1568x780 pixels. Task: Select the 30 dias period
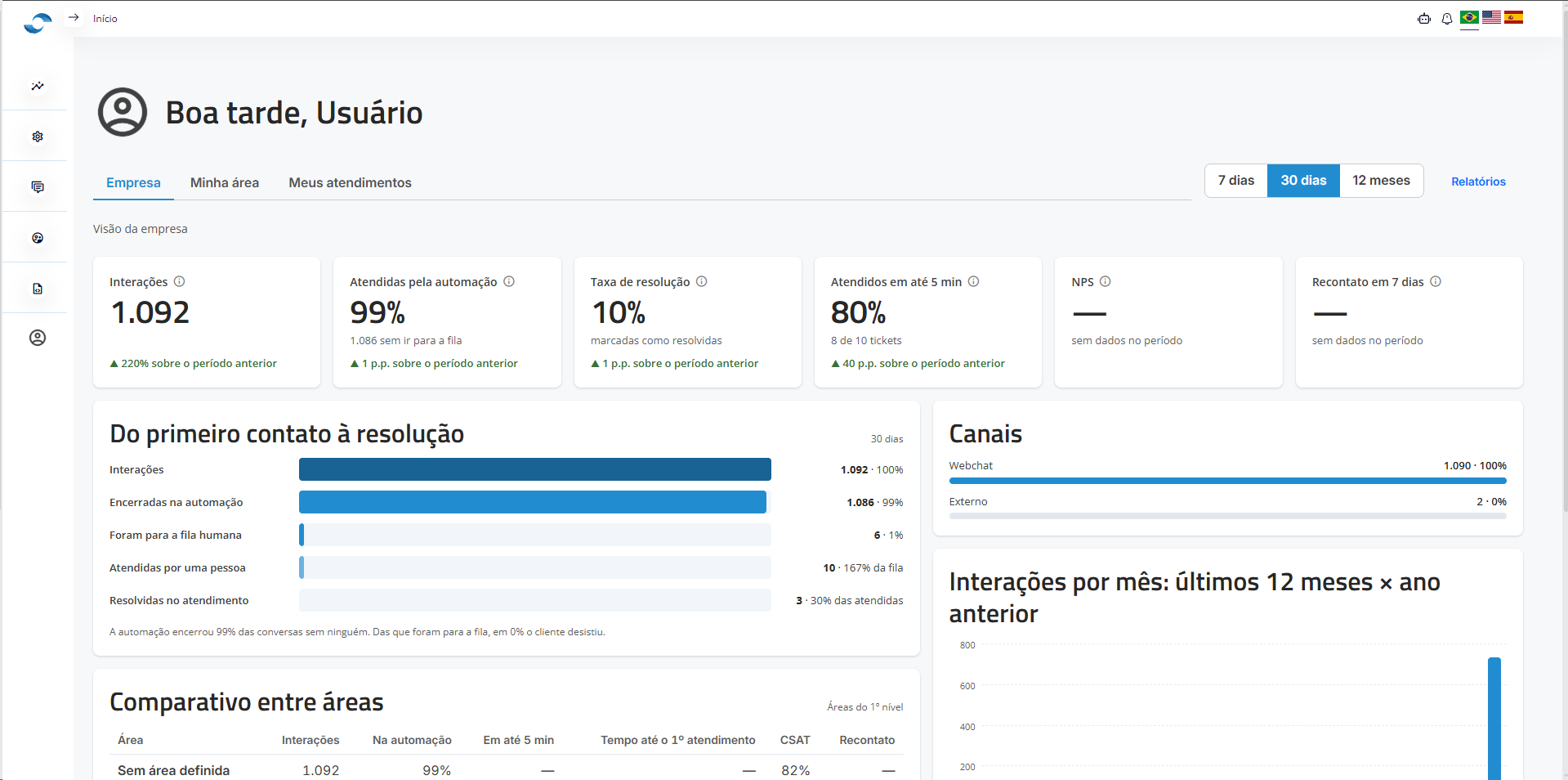click(1303, 181)
